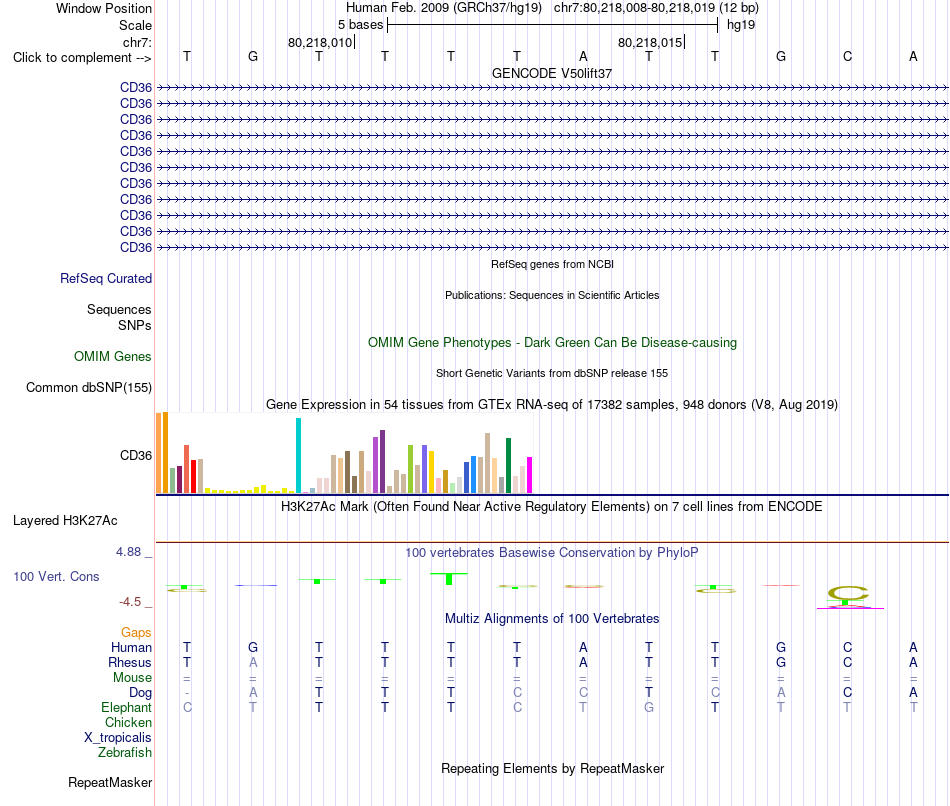
Task: Click the PhyloP Basewise Conservation title
Action: click(552, 553)
